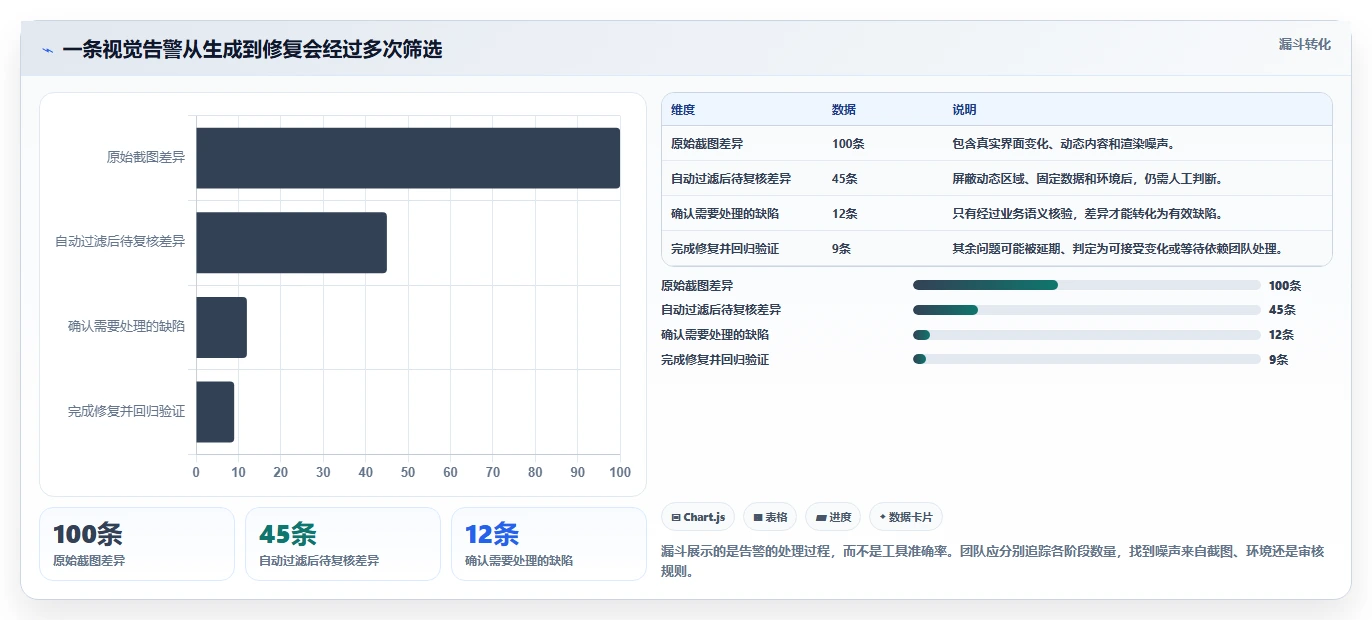This screenshot has height=620, width=1372.
Task: Click the blue 12条 stat card
Action: 549,544
